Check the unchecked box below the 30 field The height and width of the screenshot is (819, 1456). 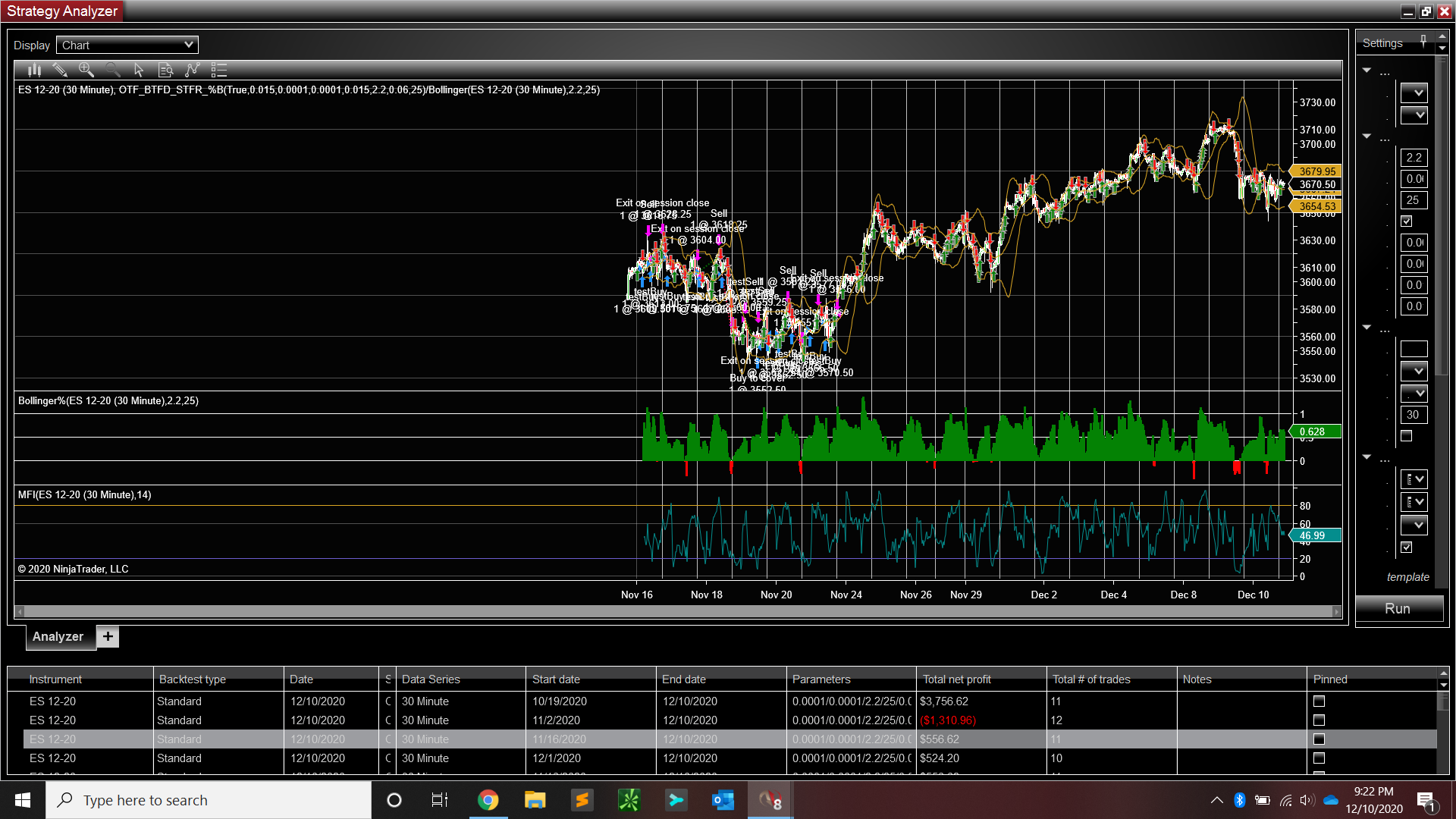(1407, 436)
